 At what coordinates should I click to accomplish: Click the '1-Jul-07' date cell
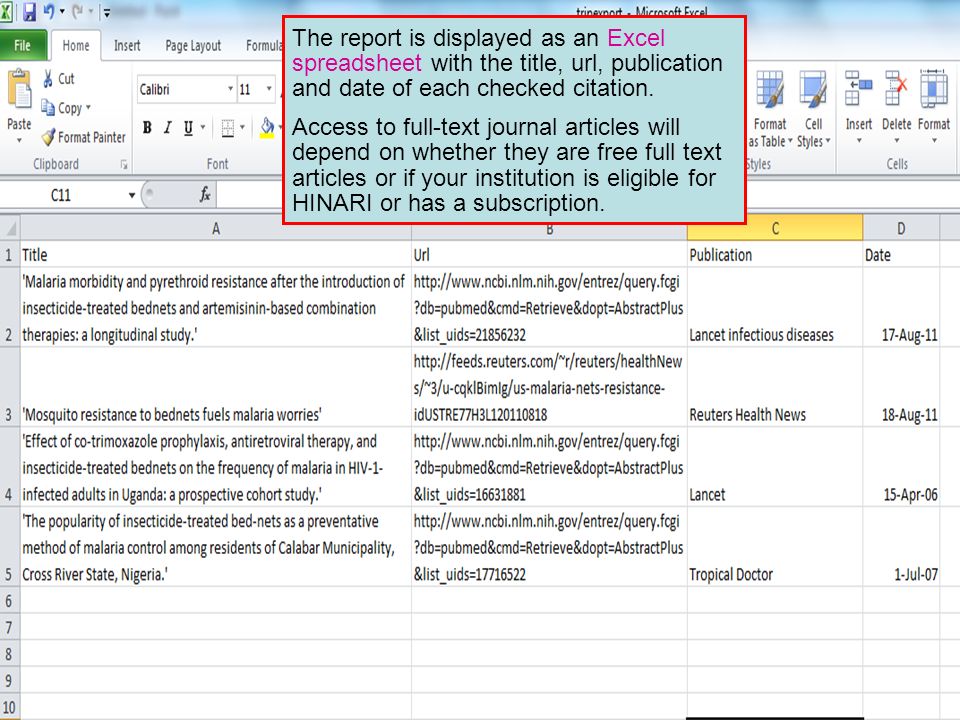point(901,547)
